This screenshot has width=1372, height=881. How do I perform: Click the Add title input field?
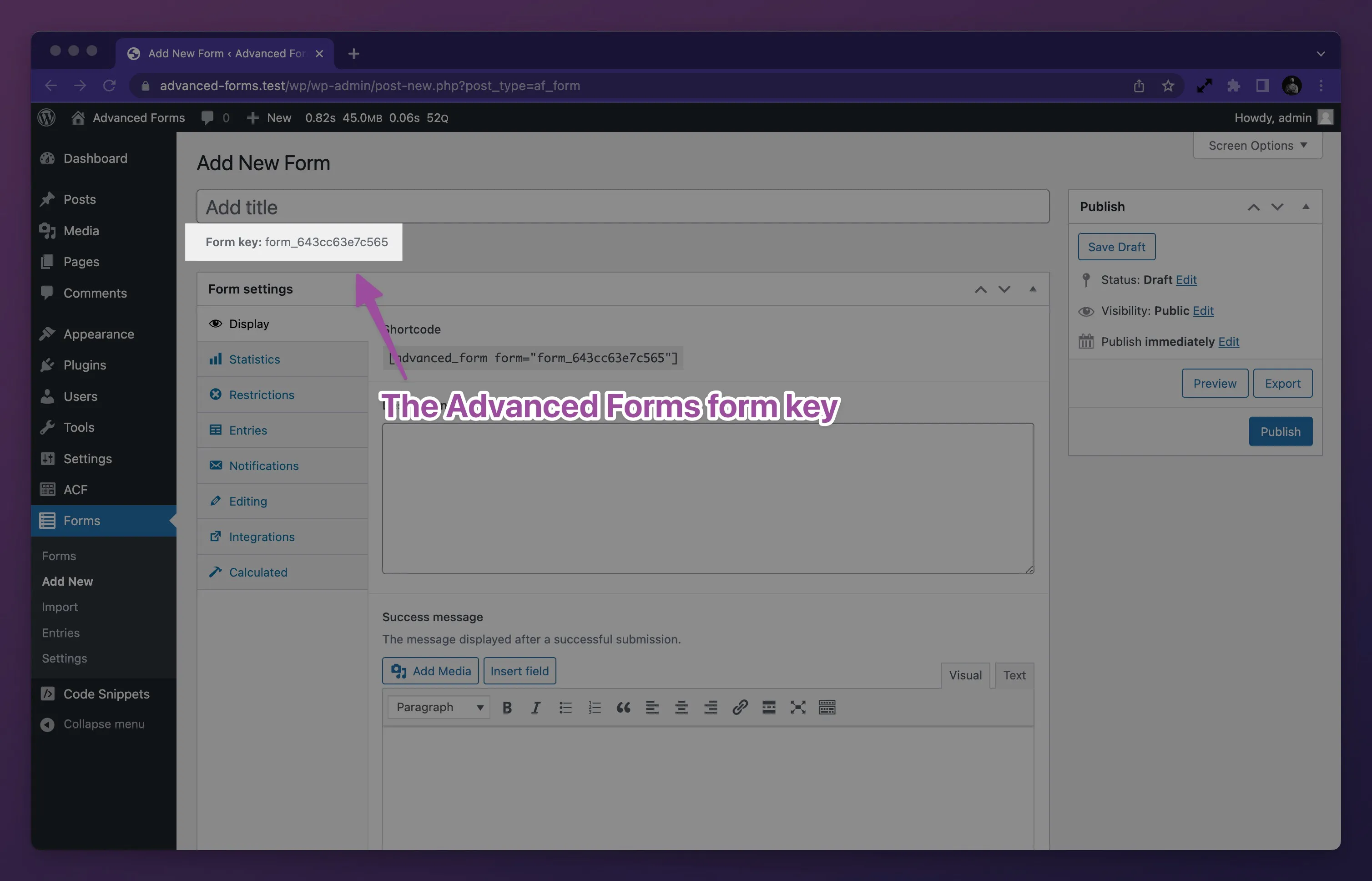click(623, 207)
